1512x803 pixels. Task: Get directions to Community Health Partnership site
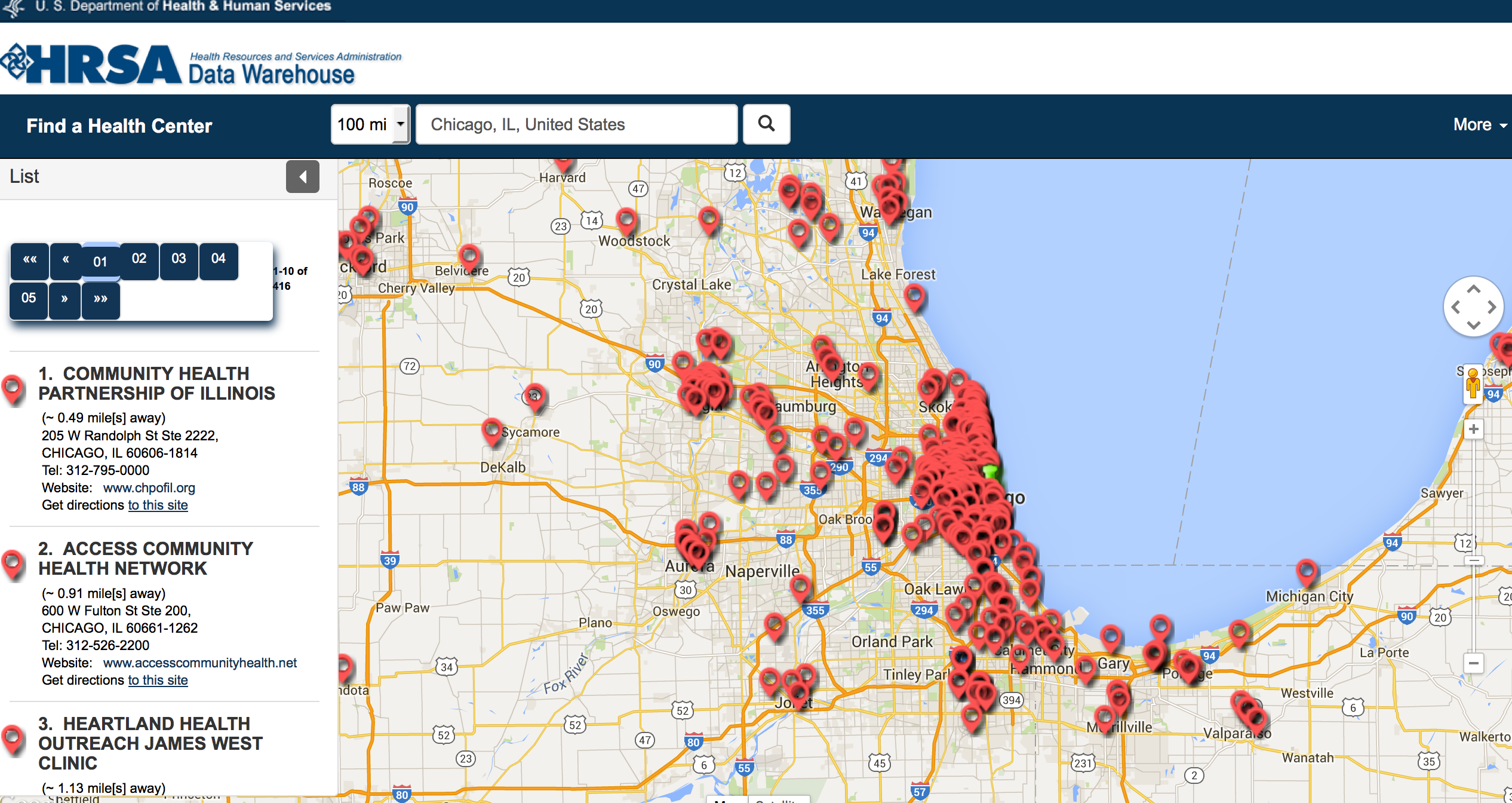point(158,505)
